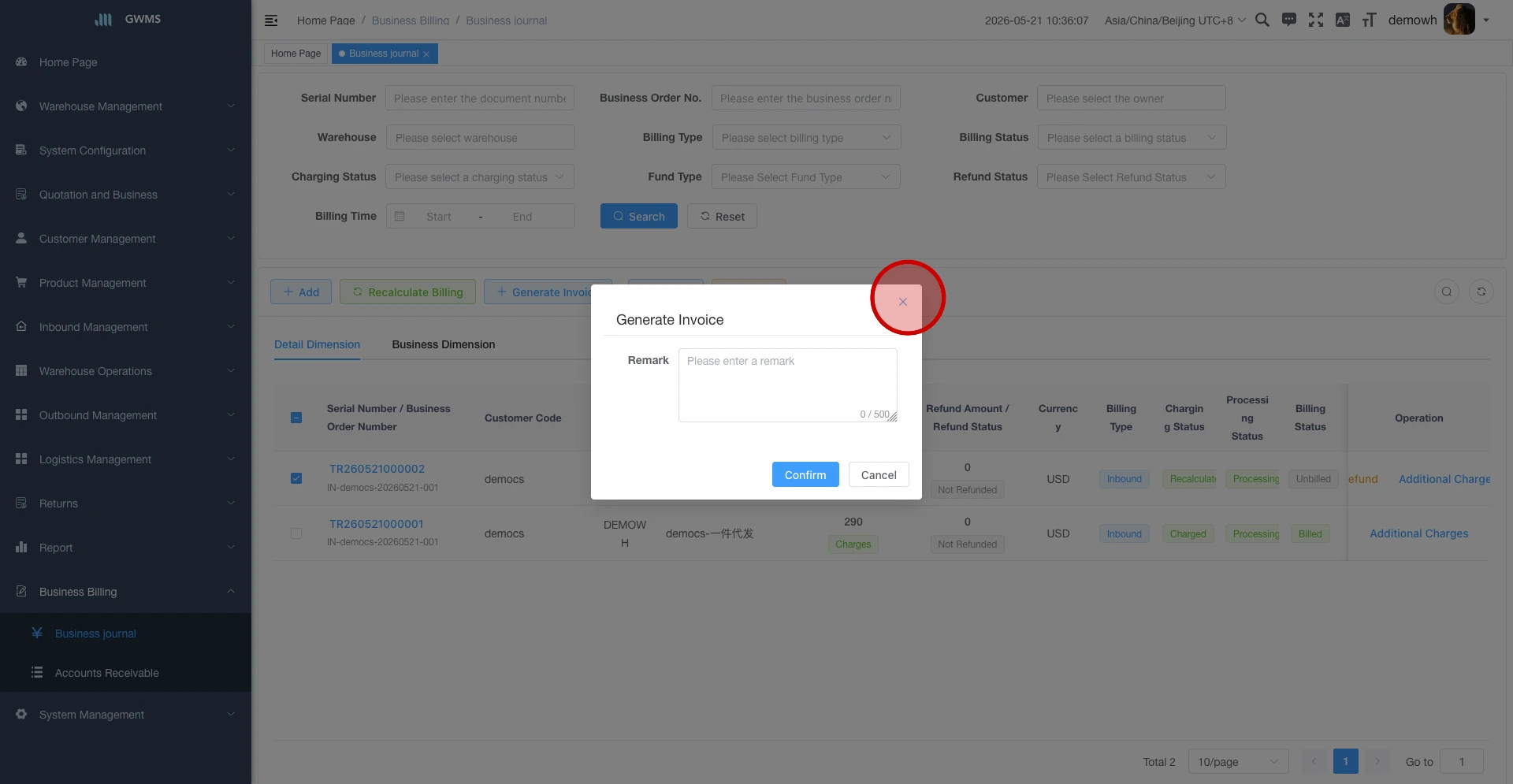This screenshot has width=1513, height=784.
Task: Check the row TR260521000001 checkbox
Action: coord(296,533)
